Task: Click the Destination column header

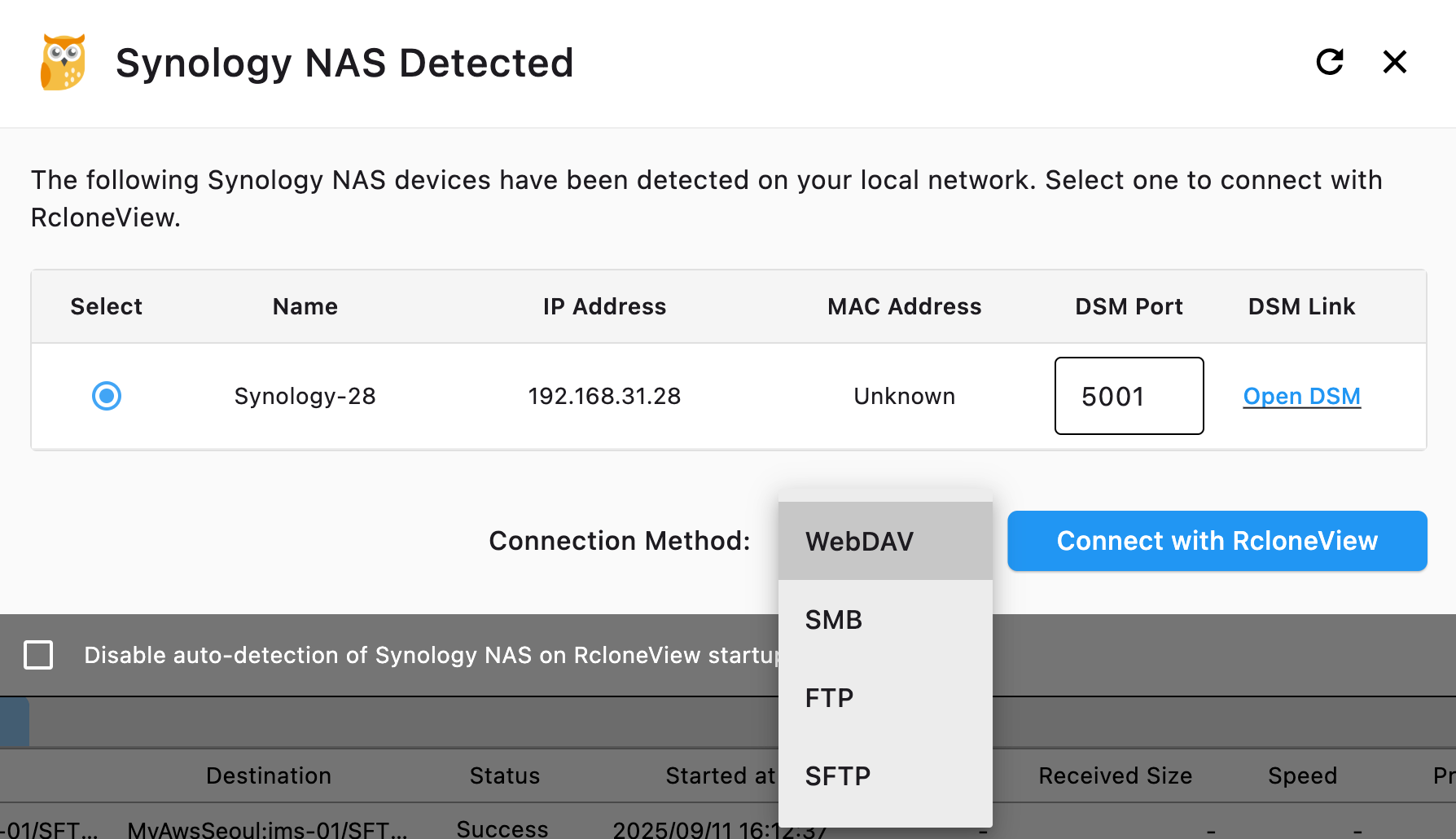Action: [269, 775]
